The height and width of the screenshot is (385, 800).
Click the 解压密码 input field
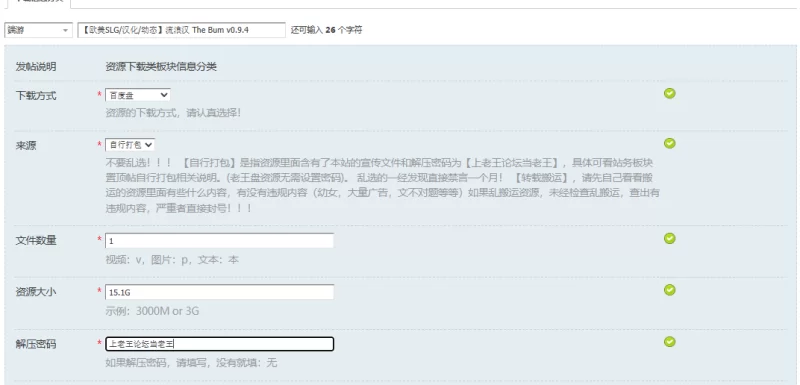[x=219, y=344]
